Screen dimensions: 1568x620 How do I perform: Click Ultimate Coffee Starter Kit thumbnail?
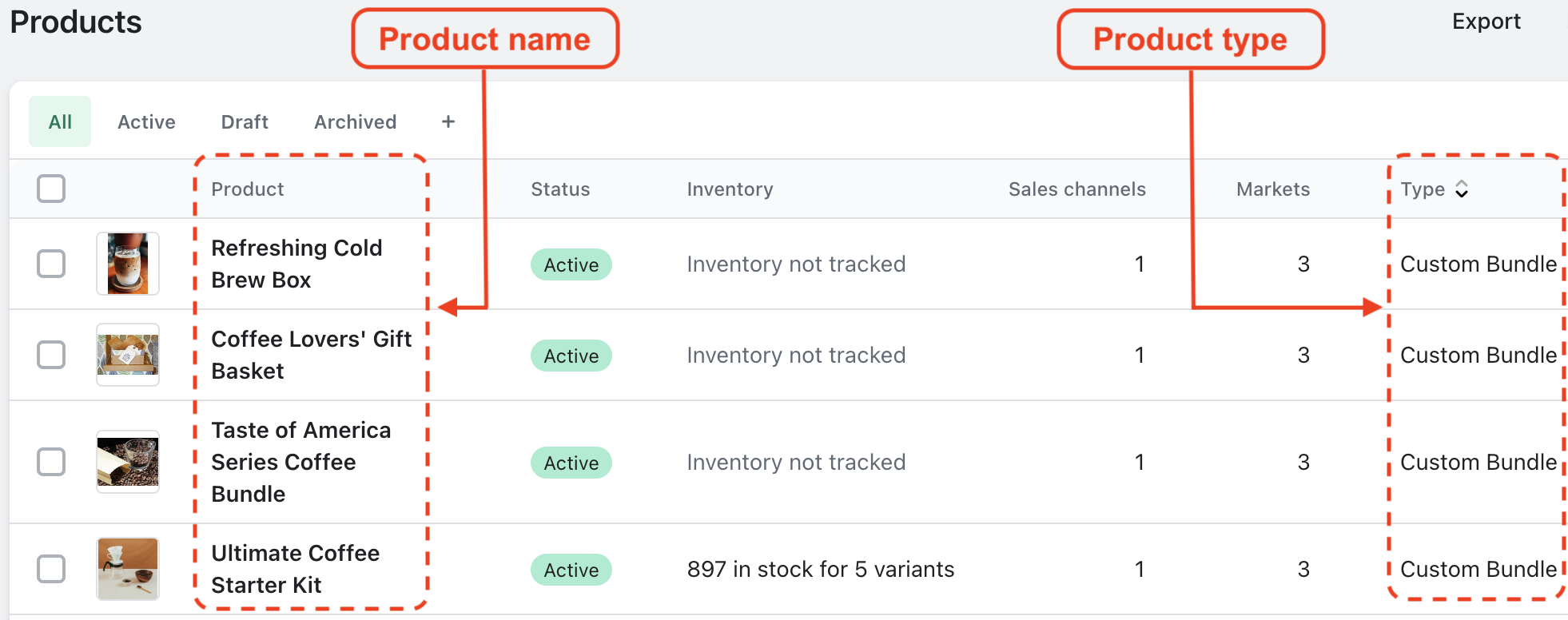click(x=128, y=569)
